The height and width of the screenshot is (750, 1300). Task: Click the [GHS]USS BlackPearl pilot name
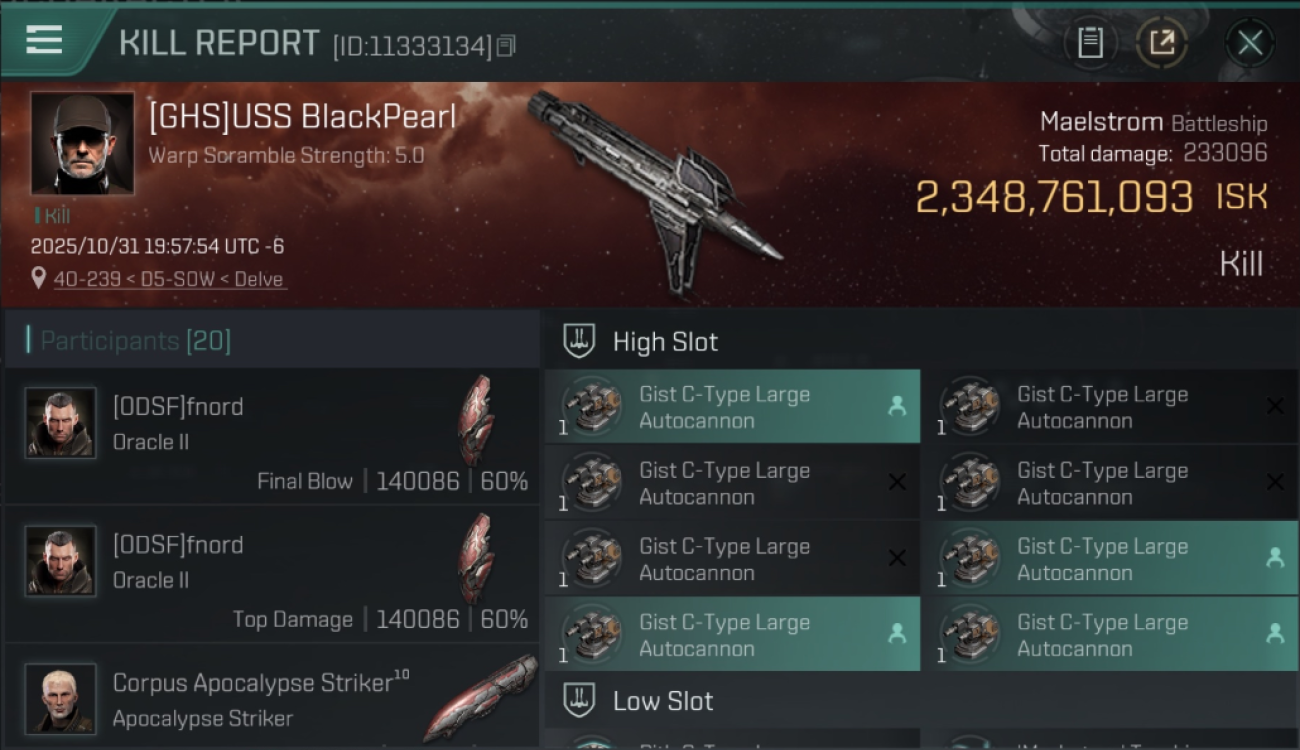point(302,118)
